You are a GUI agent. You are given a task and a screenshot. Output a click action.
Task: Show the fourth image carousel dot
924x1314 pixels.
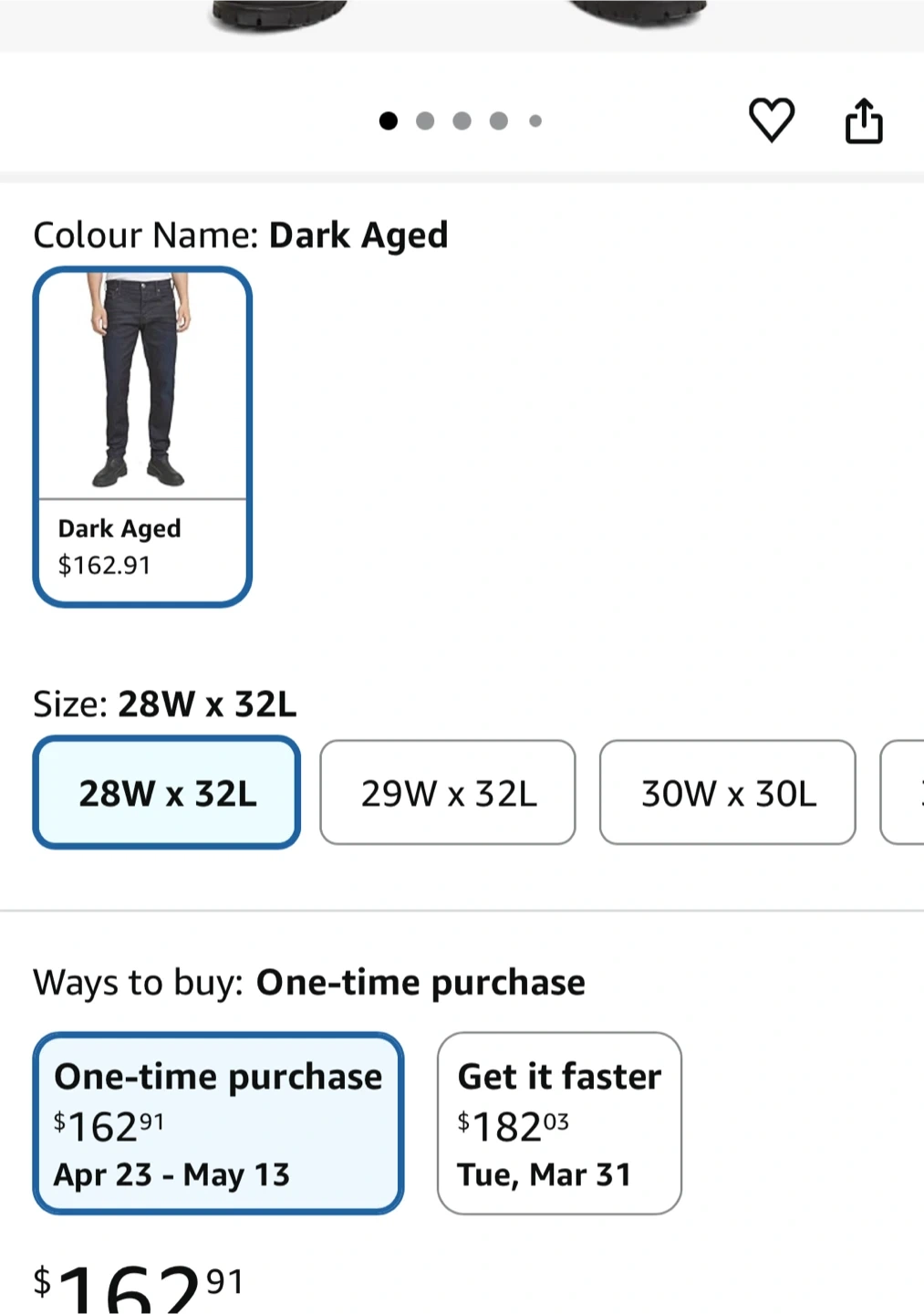click(499, 120)
